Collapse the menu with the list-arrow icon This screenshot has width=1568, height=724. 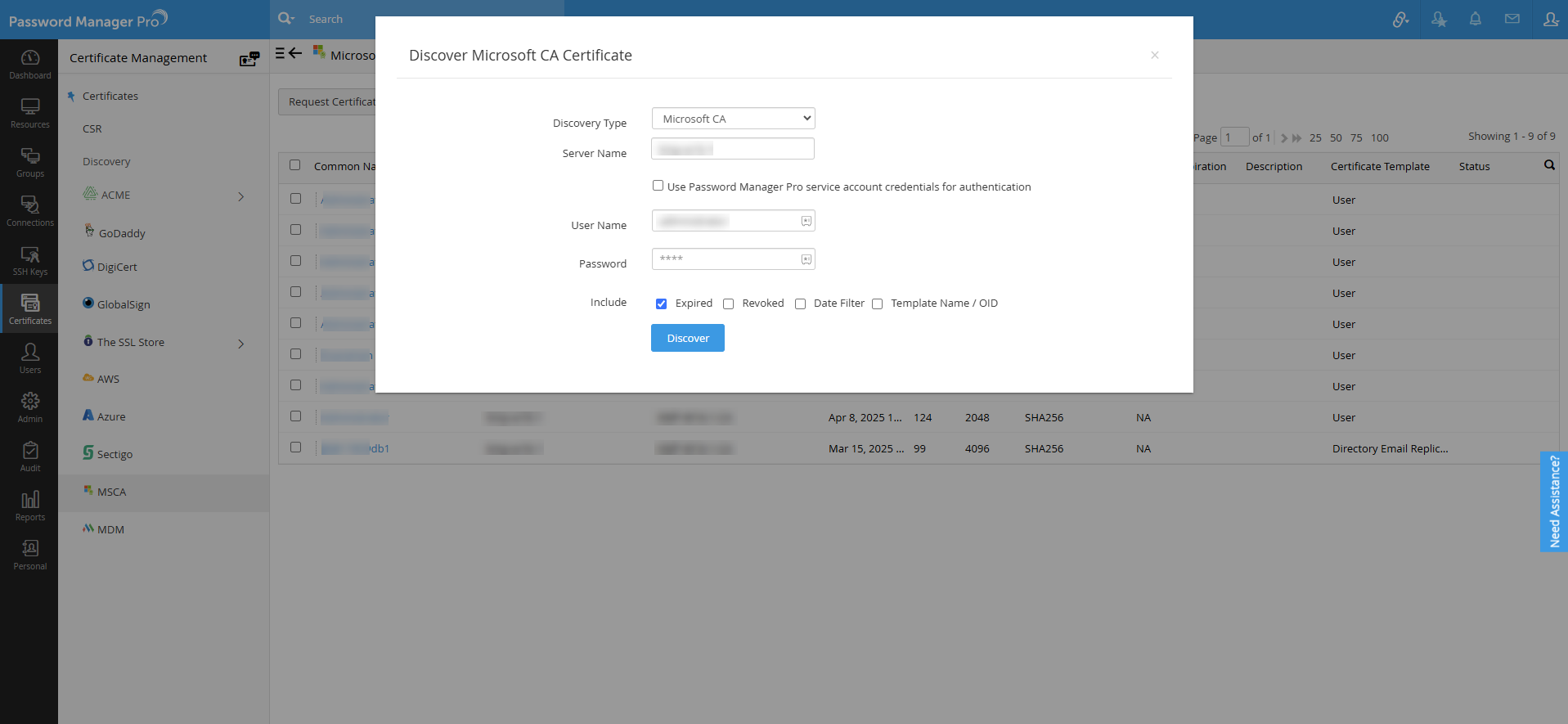pos(289,53)
